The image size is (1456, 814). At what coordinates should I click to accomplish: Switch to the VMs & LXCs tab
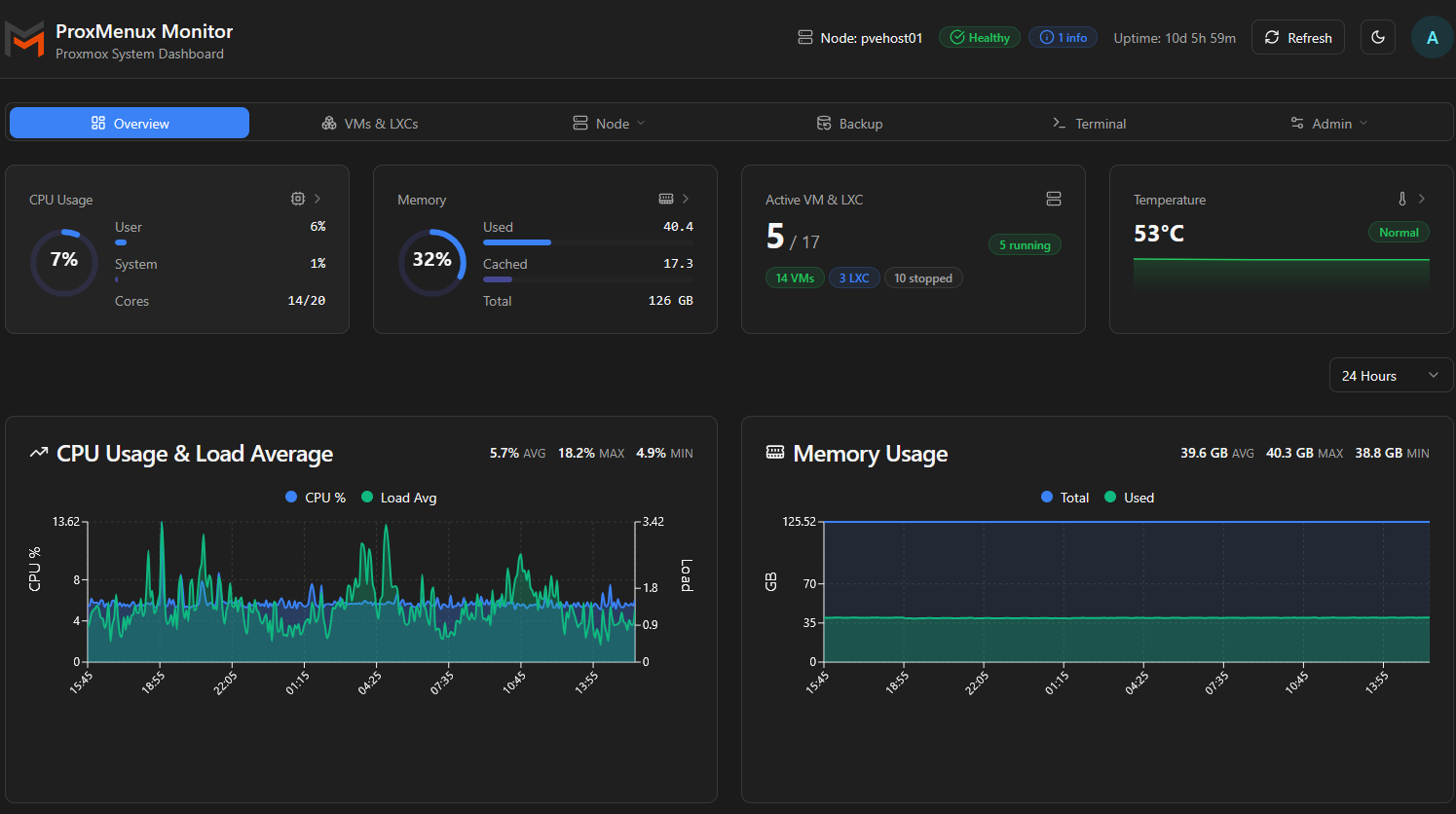[x=370, y=124]
